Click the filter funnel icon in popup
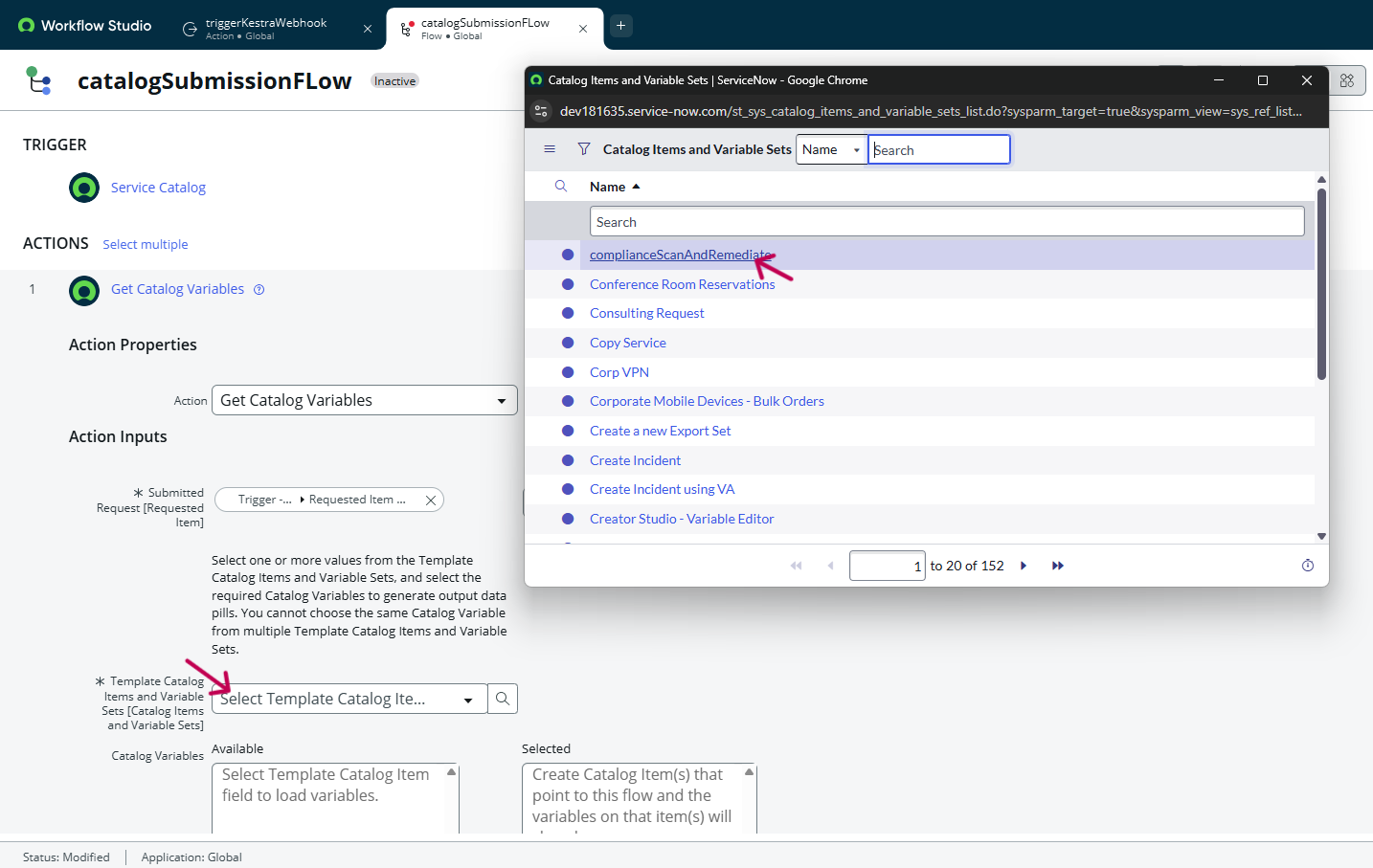The width and height of the screenshot is (1373, 868). pyautogui.click(x=584, y=149)
